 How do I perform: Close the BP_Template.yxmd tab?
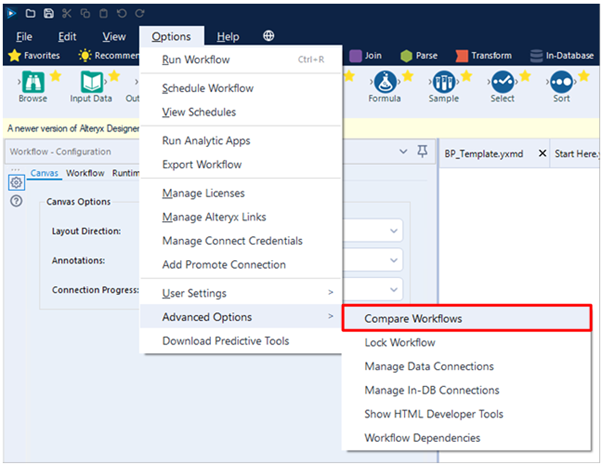click(542, 153)
